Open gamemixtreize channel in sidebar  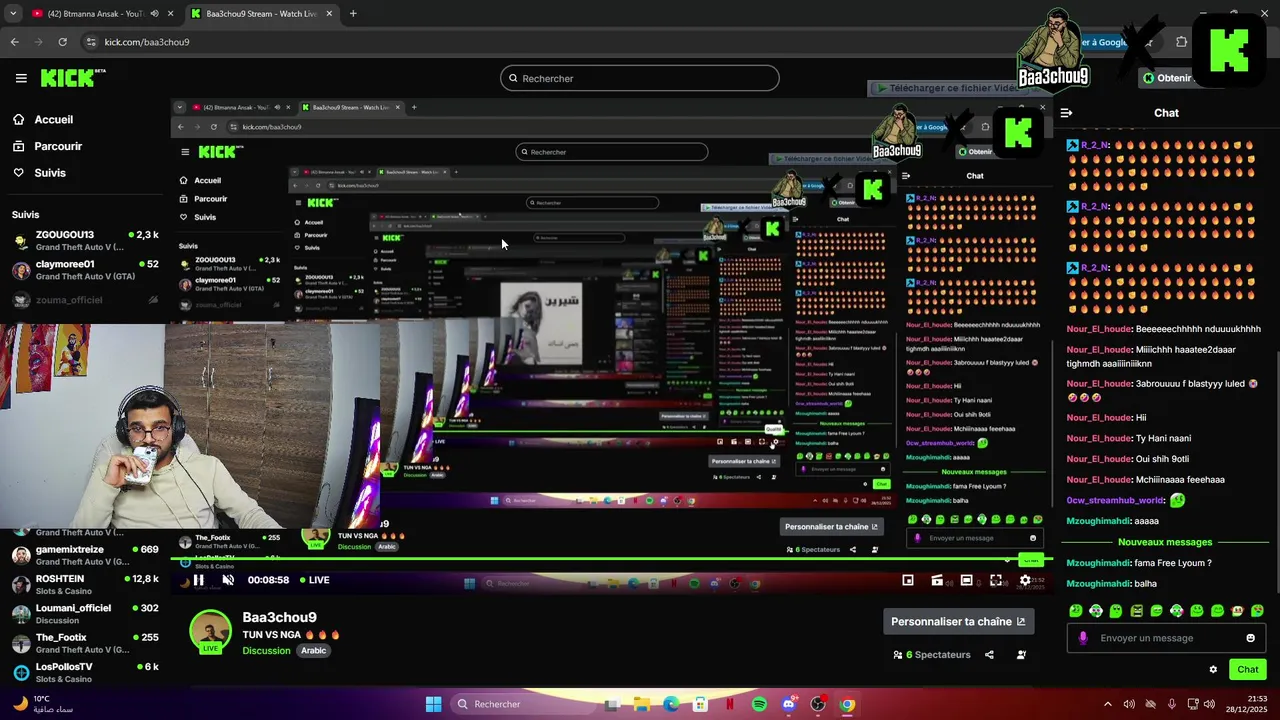tap(85, 555)
